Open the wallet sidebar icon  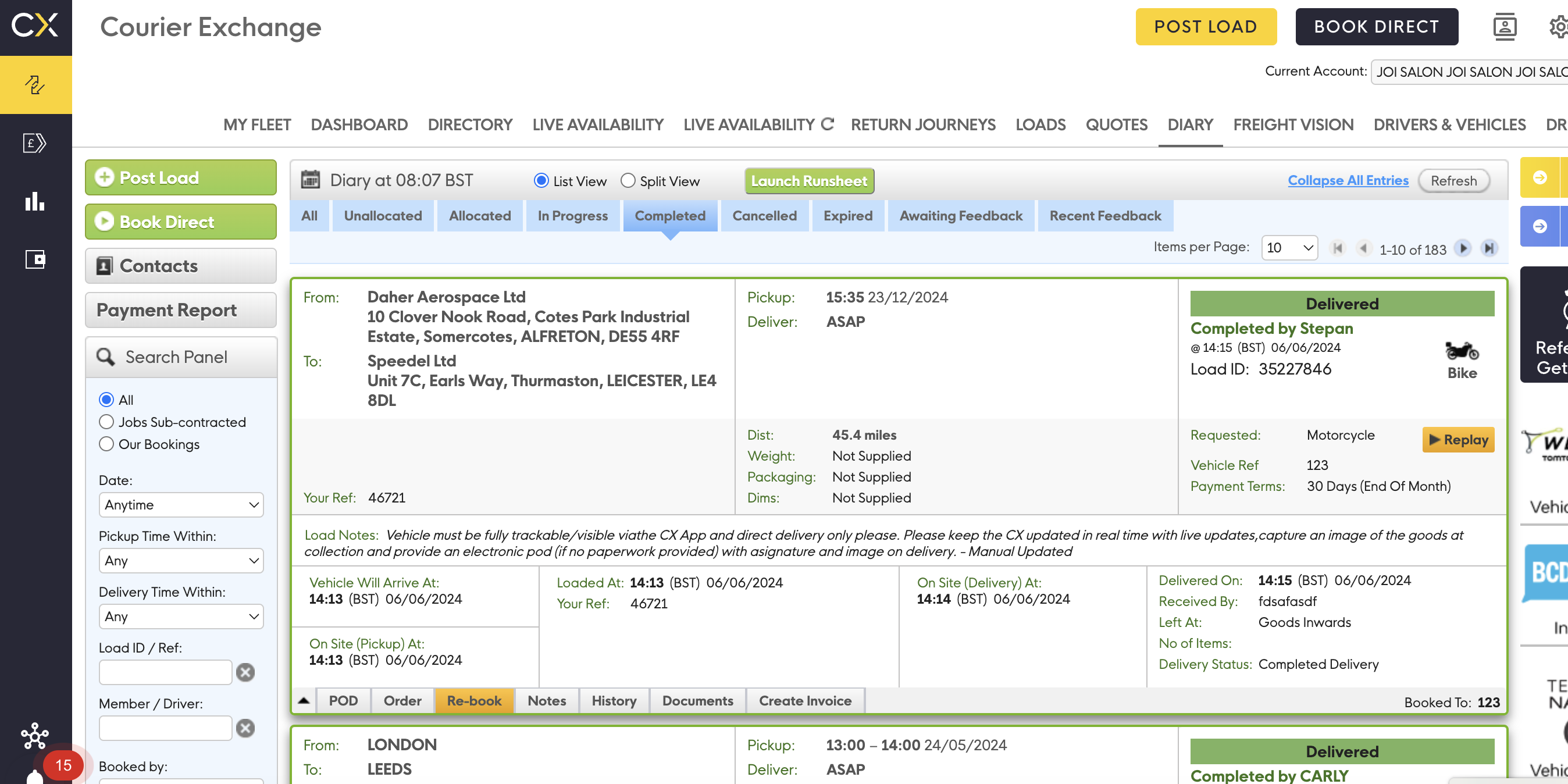tap(35, 259)
